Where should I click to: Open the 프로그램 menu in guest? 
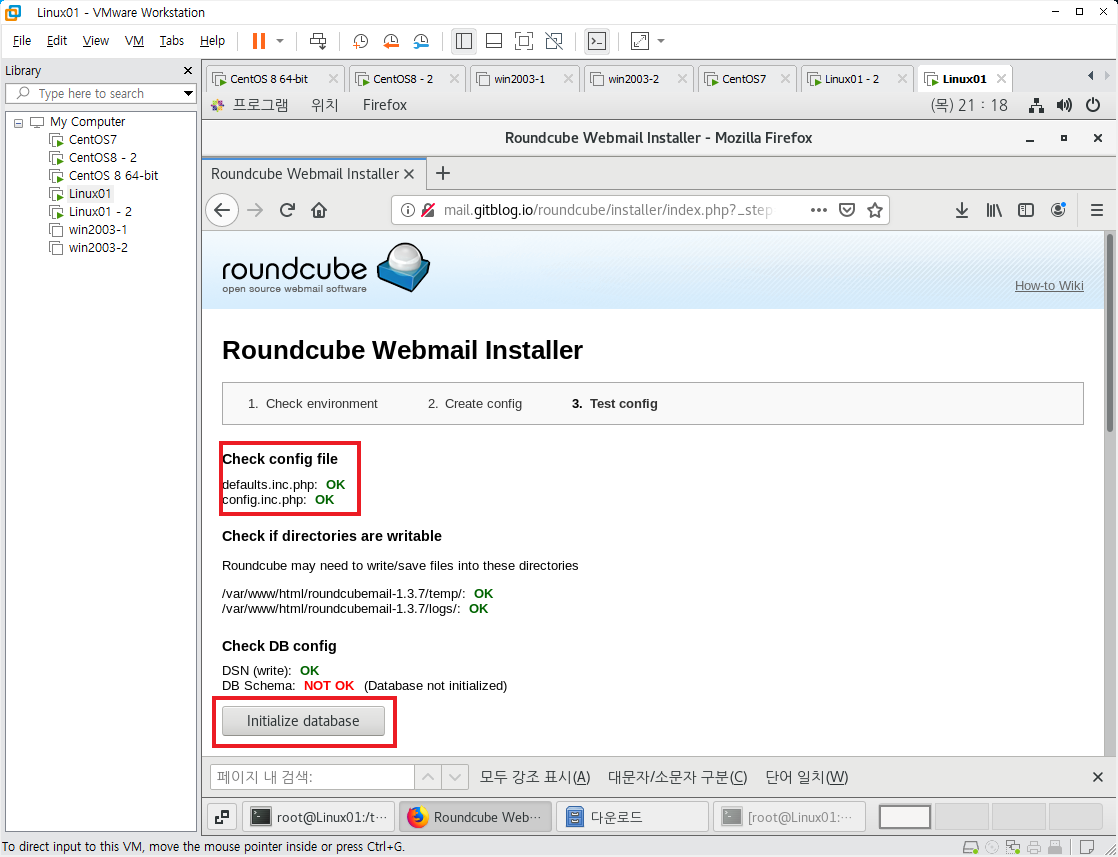coord(260,106)
